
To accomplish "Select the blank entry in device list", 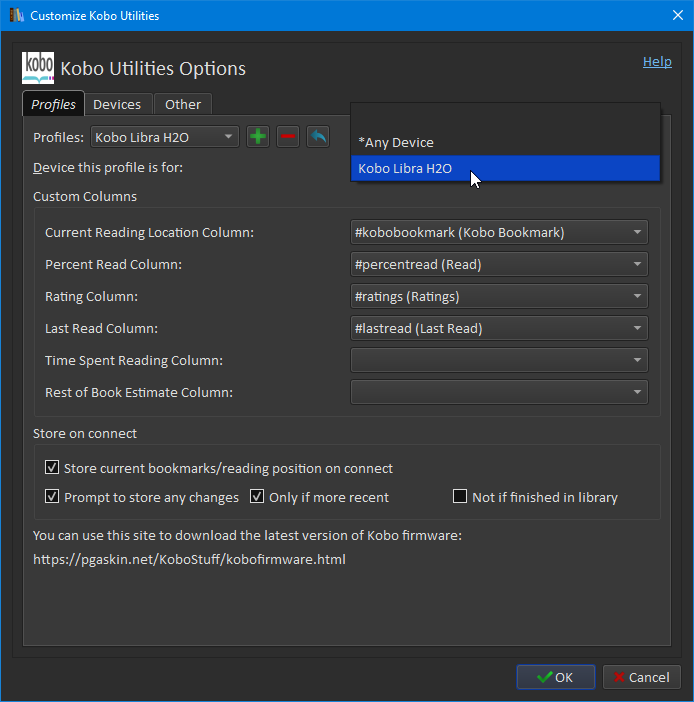I will click(x=506, y=117).
